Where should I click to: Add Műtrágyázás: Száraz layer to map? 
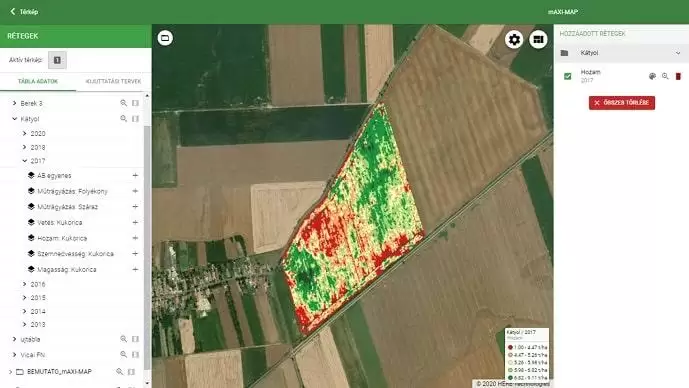pos(135,207)
